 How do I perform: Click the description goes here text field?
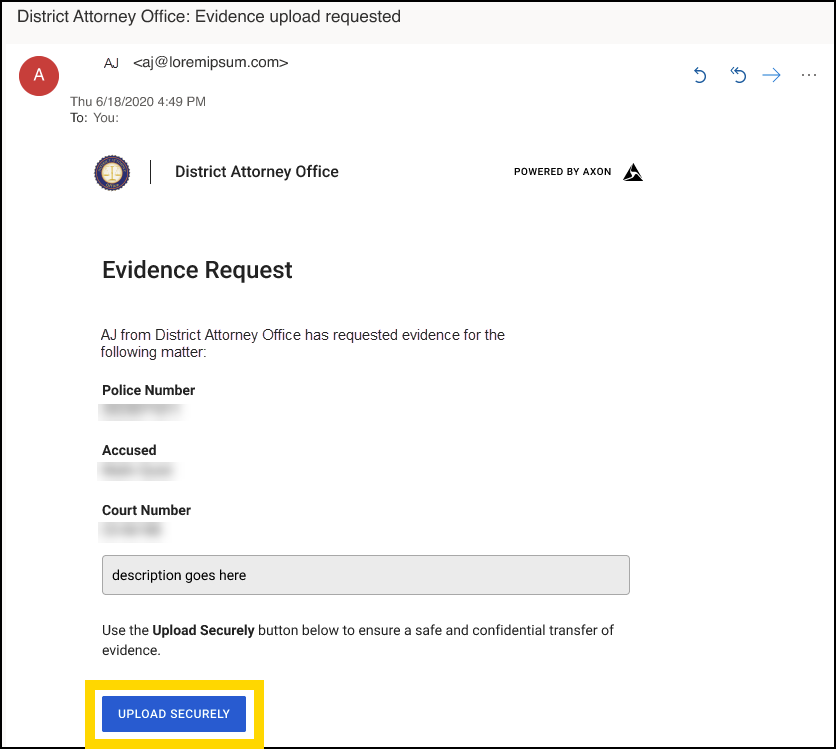[365, 574]
